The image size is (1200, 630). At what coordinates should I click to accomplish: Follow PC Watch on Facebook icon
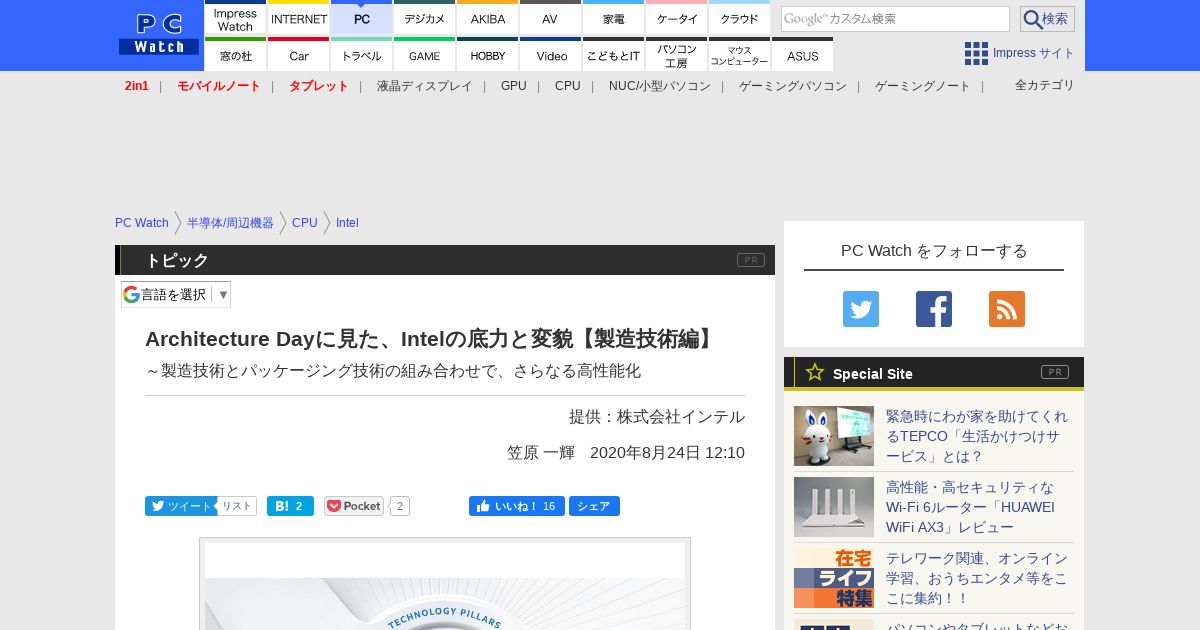pos(934,309)
